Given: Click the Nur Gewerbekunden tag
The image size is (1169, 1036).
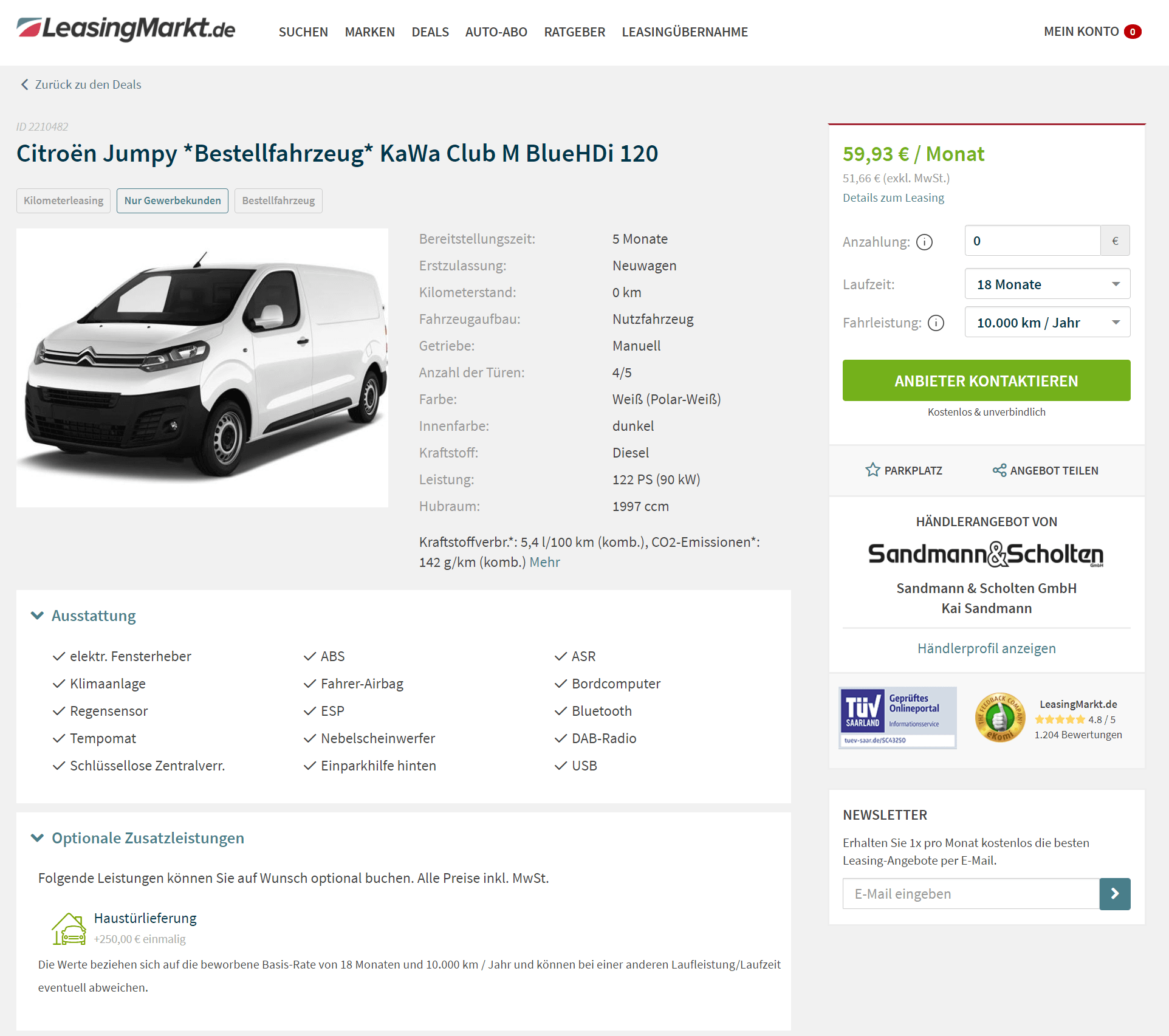Looking at the screenshot, I should (x=173, y=201).
